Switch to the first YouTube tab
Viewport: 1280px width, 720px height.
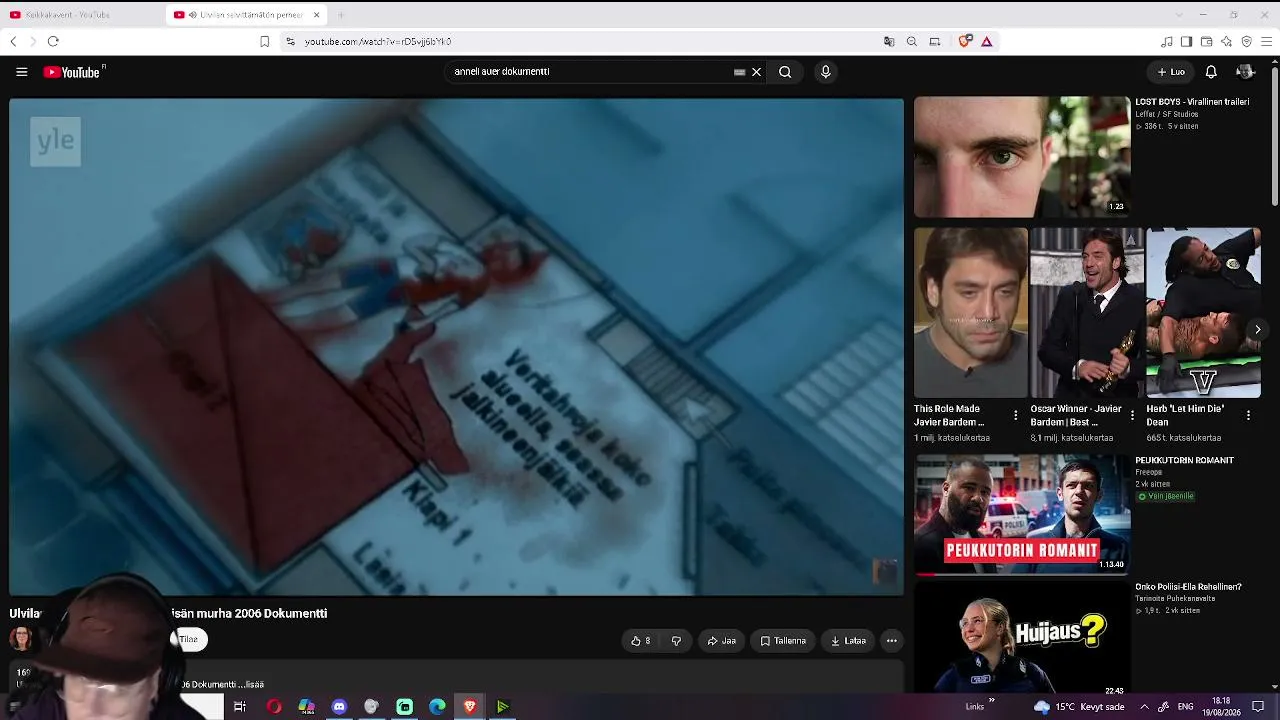coord(82,15)
